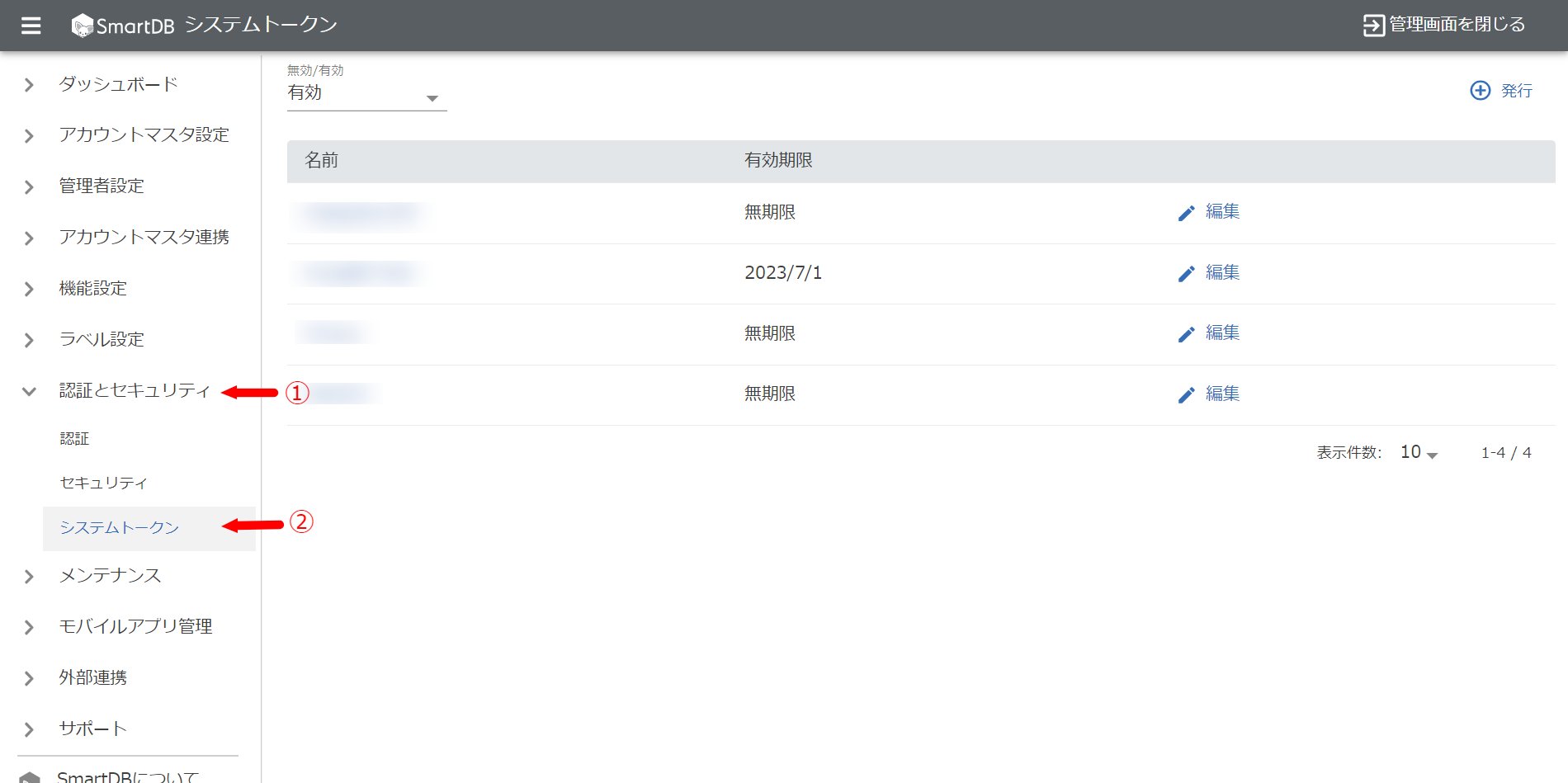Image resolution: width=1568 pixels, height=783 pixels.
Task: Click the 有効期限 column header
Action: coord(778,160)
